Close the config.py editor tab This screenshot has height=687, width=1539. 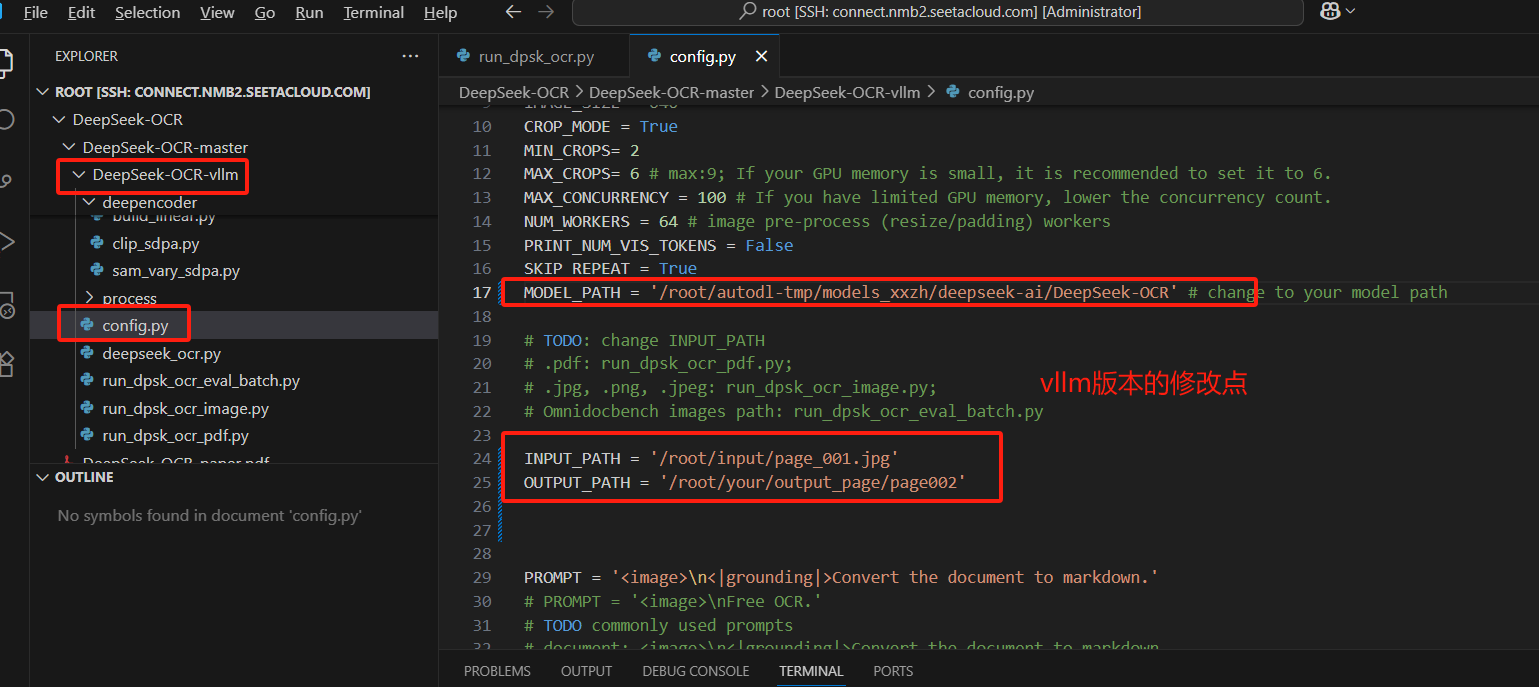coord(761,57)
